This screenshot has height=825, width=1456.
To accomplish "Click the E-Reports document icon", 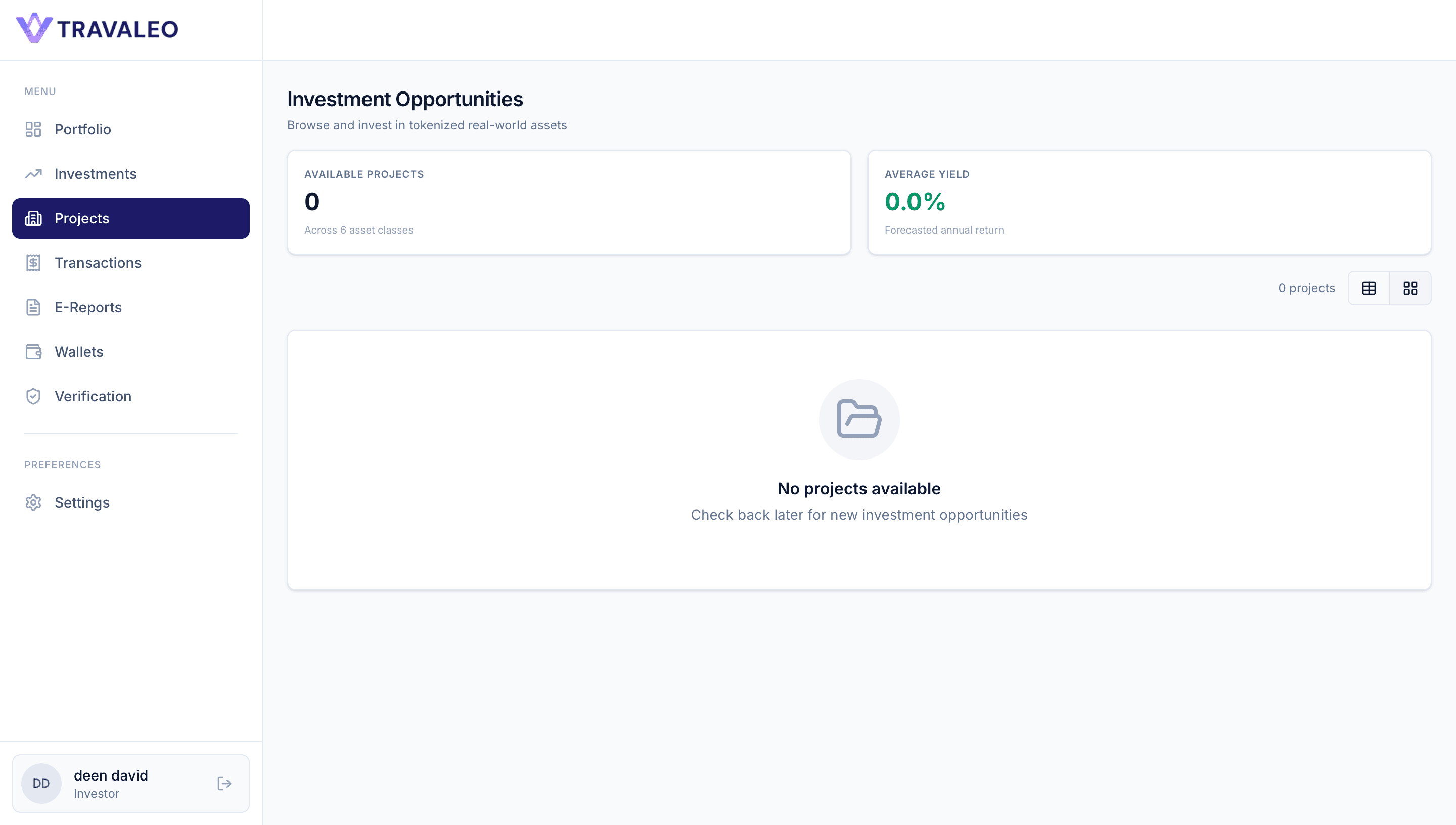I will (x=33, y=307).
